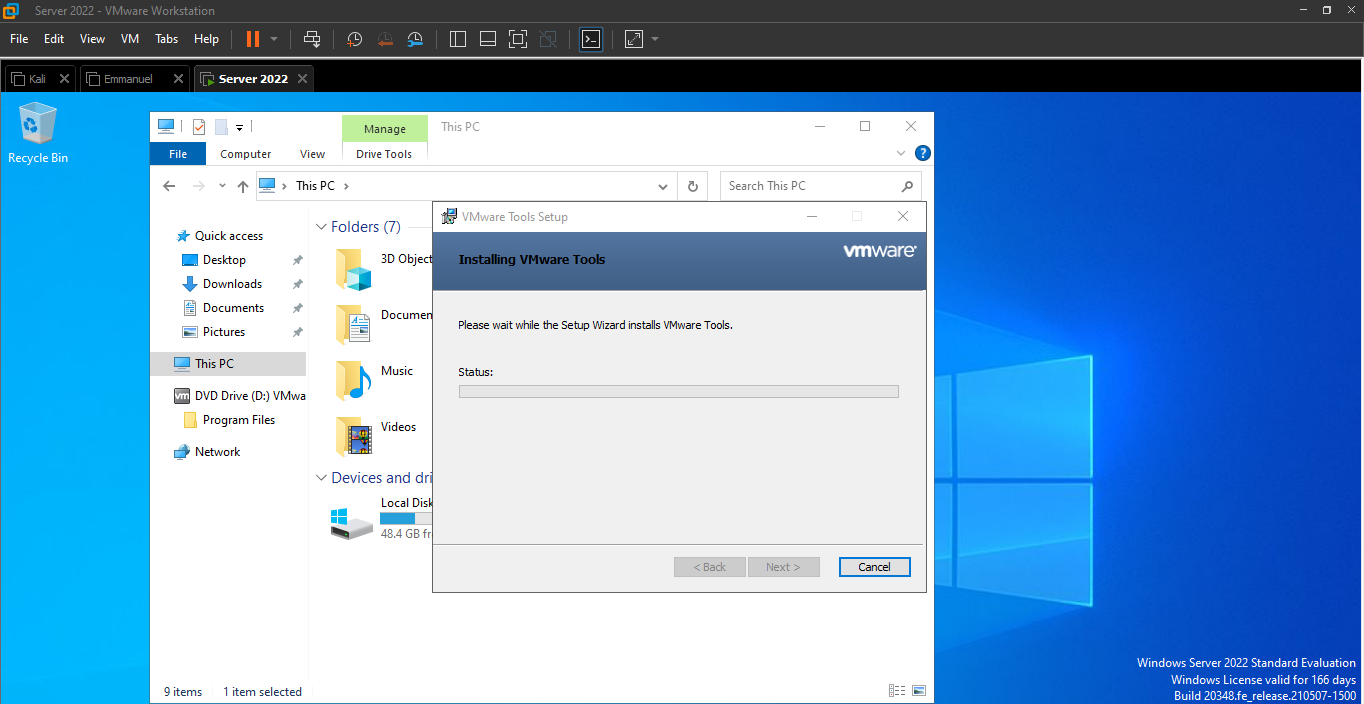Open the Explorer View ribbon tab
1364x704 pixels.
313,154
